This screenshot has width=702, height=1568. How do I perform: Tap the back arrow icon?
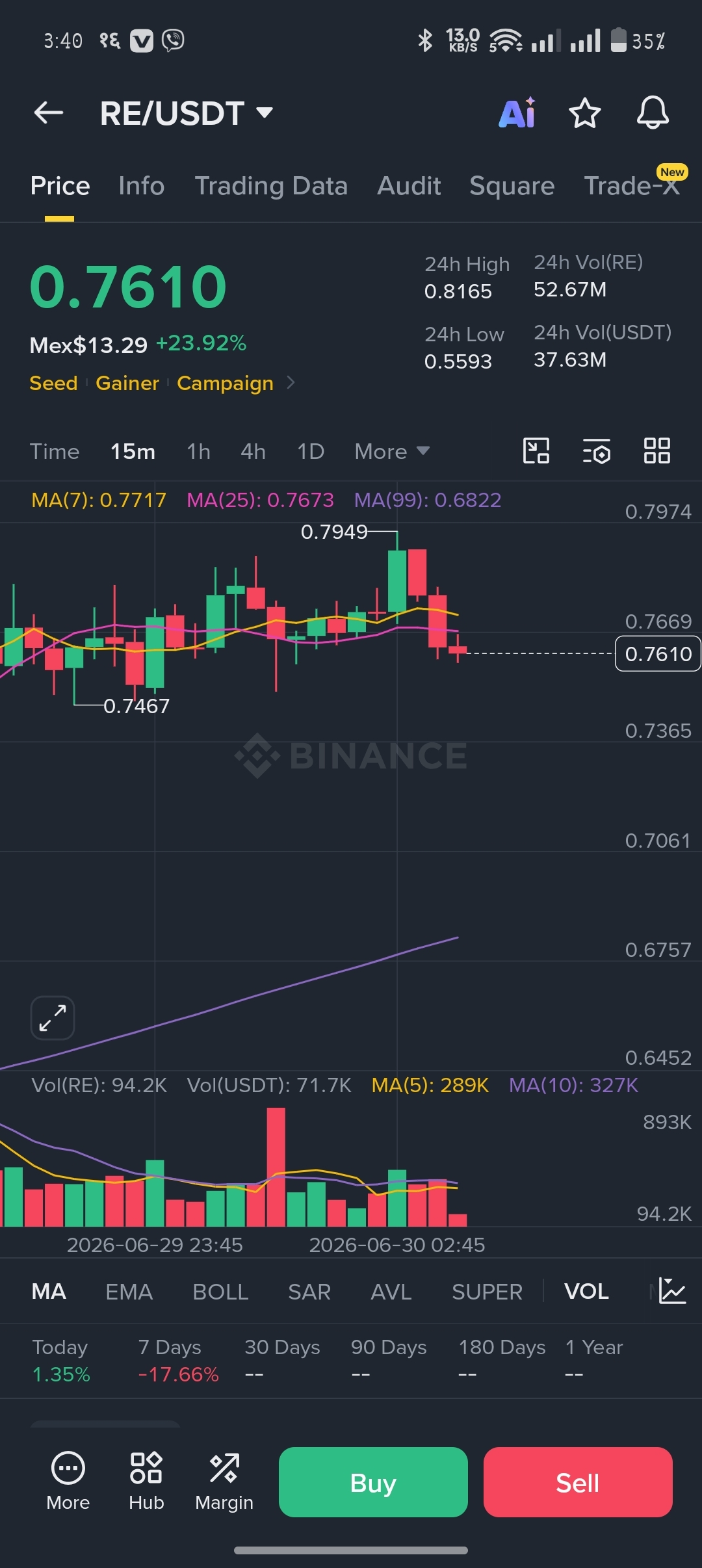tap(49, 112)
